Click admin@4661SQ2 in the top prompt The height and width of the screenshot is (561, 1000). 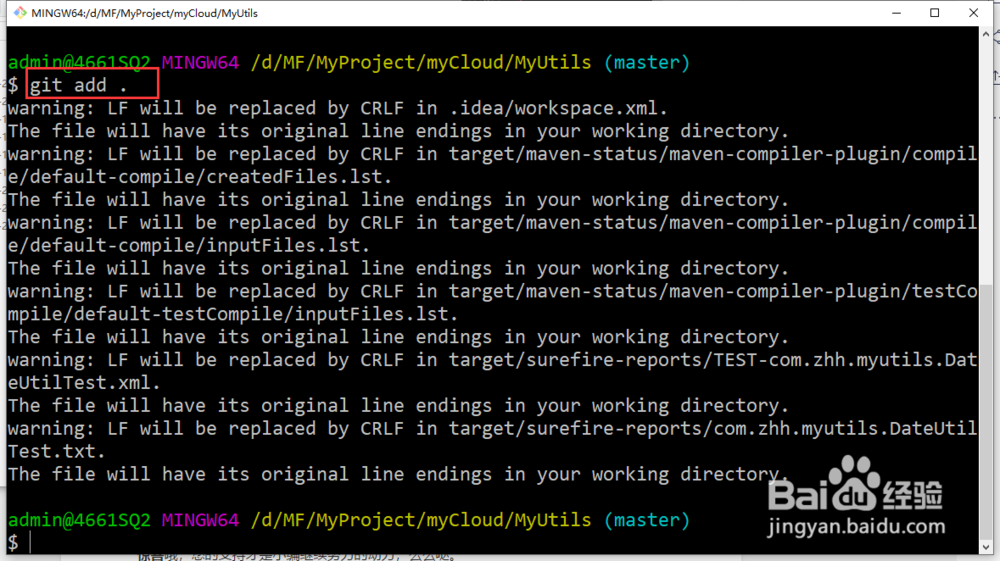tap(78, 62)
